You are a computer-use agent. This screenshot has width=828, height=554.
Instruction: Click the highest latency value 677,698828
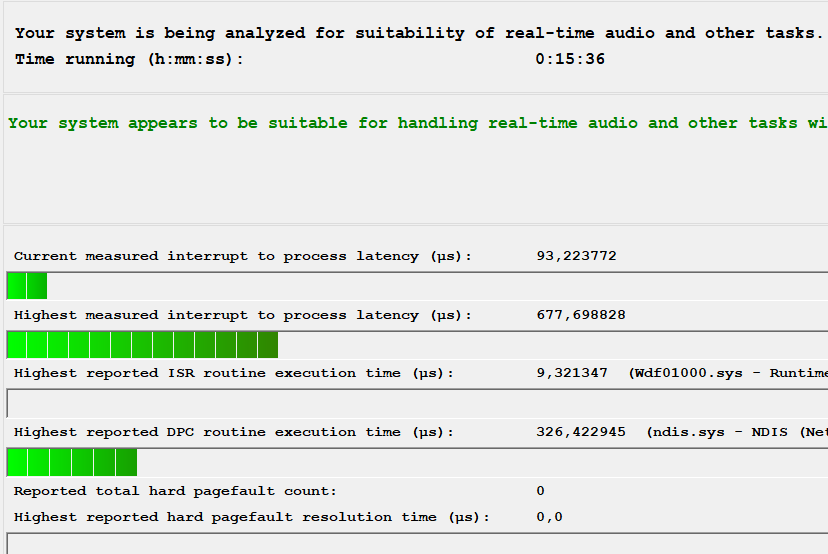point(581,315)
